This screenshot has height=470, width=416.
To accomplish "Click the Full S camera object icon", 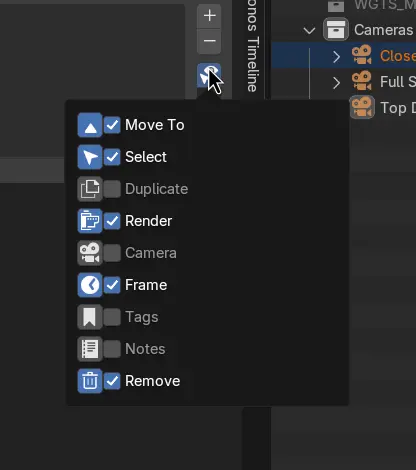I will (362, 81).
